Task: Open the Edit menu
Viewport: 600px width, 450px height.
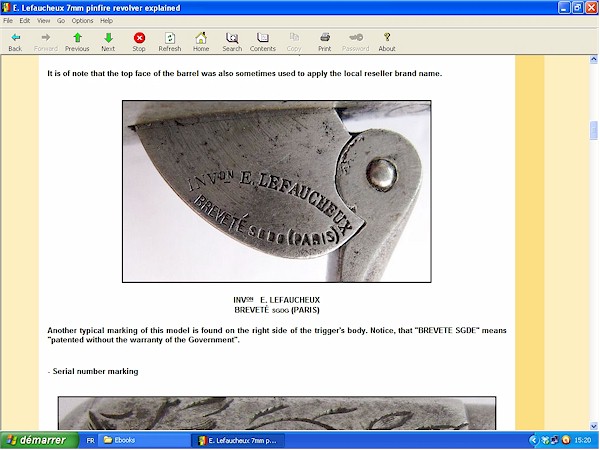Action: (x=25, y=21)
